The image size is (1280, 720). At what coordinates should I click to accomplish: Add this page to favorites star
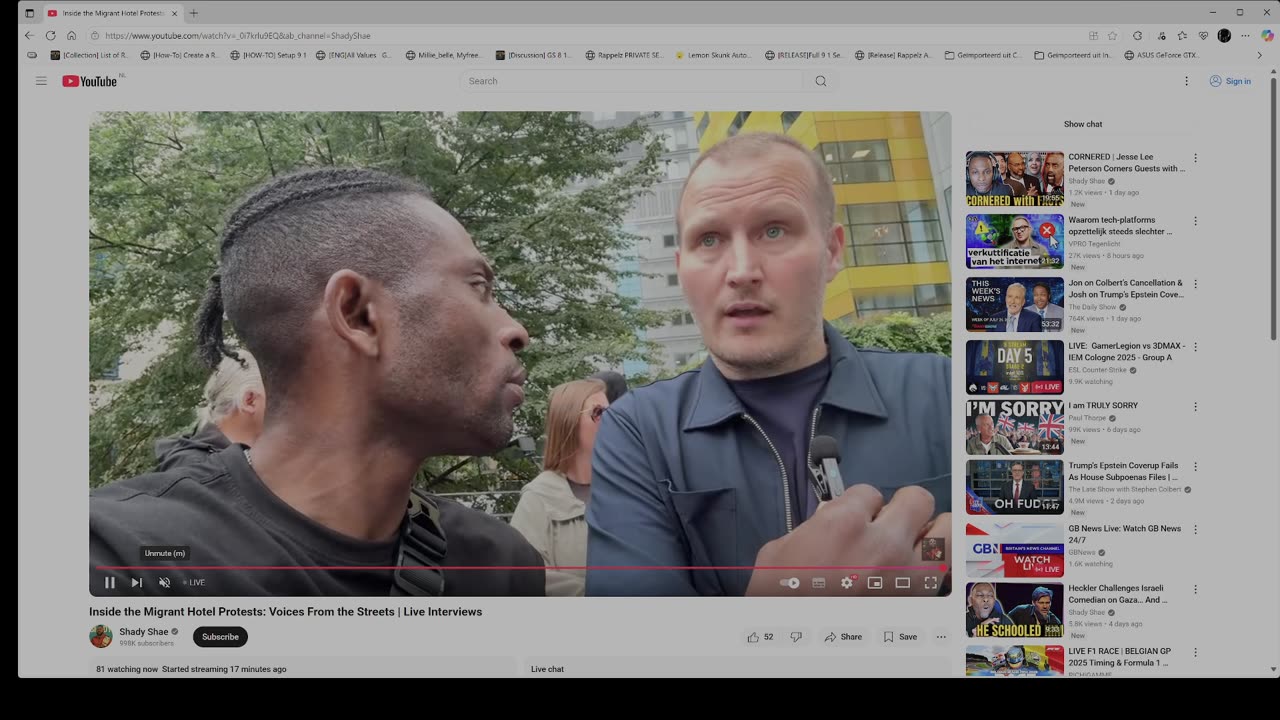(1112, 36)
